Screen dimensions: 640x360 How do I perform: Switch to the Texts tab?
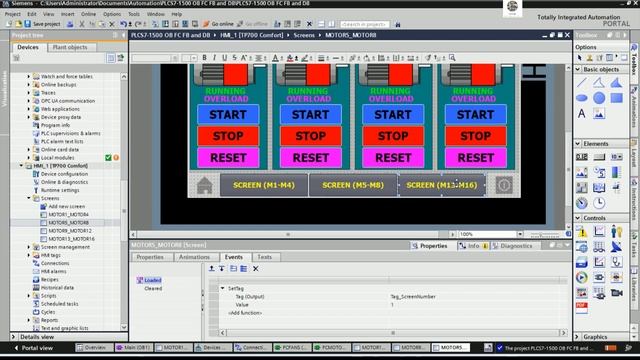pos(264,257)
